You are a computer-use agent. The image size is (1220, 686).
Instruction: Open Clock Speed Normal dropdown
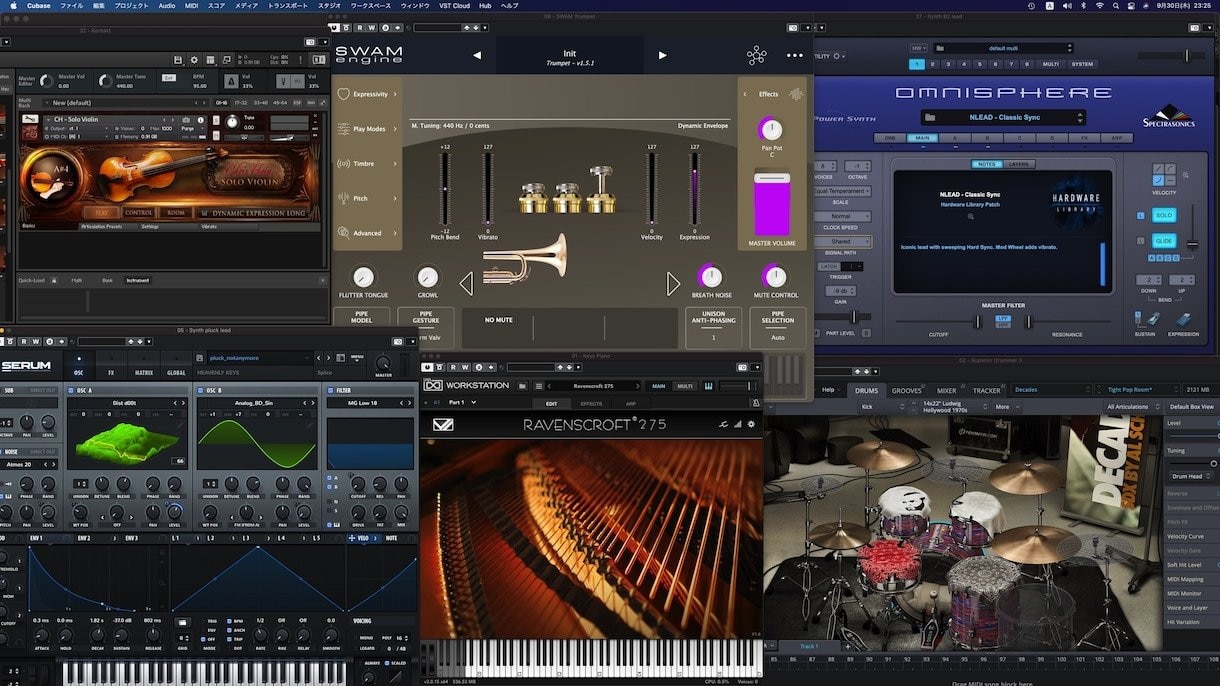(842, 216)
